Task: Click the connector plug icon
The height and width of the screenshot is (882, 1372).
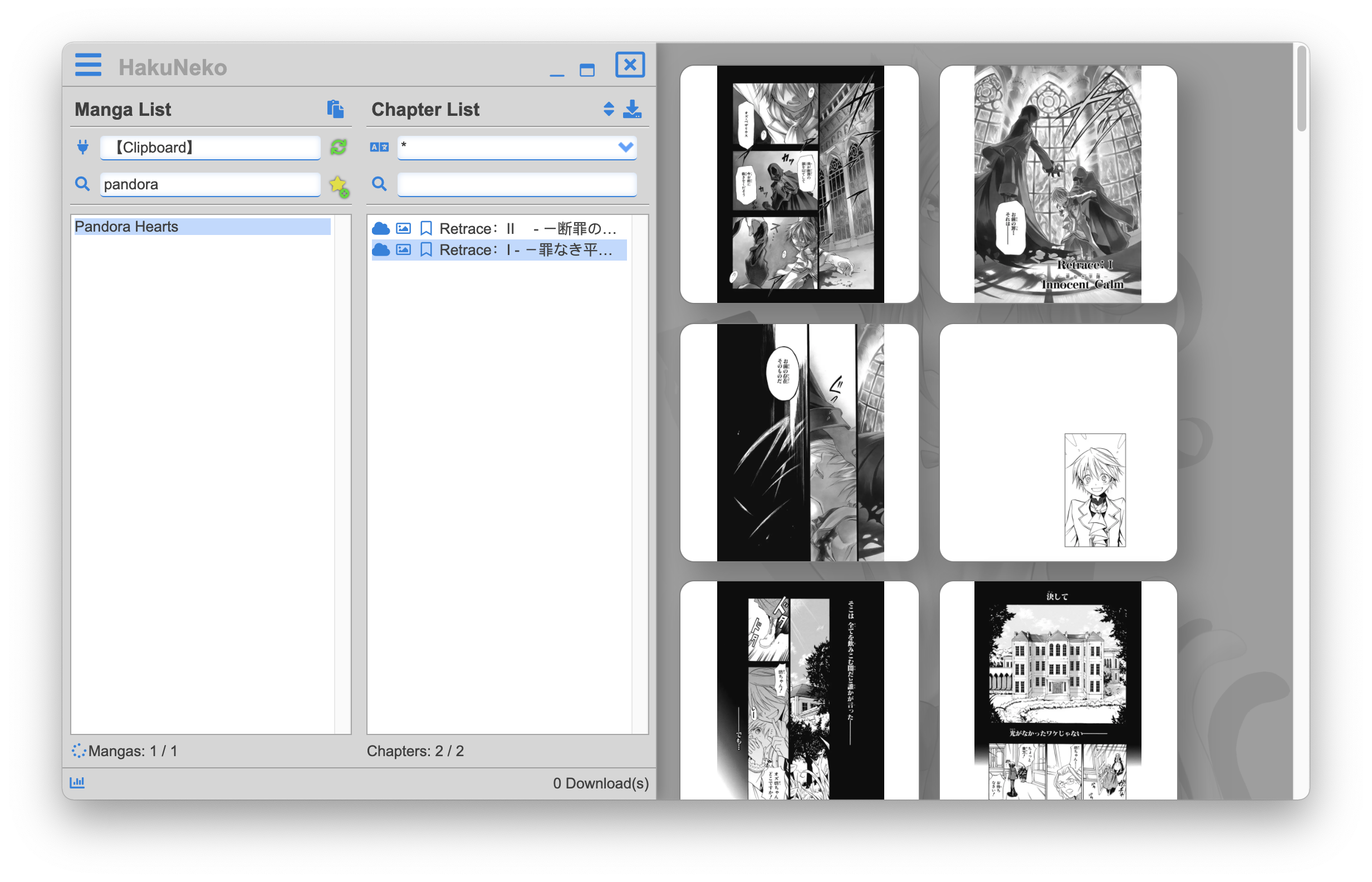Action: [83, 147]
